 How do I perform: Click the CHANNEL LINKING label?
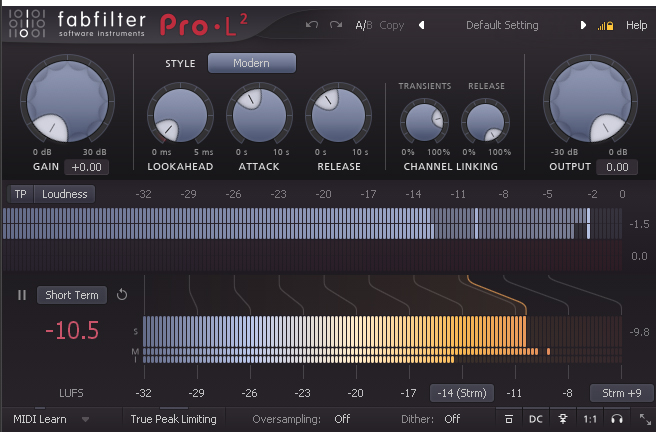pos(451,166)
